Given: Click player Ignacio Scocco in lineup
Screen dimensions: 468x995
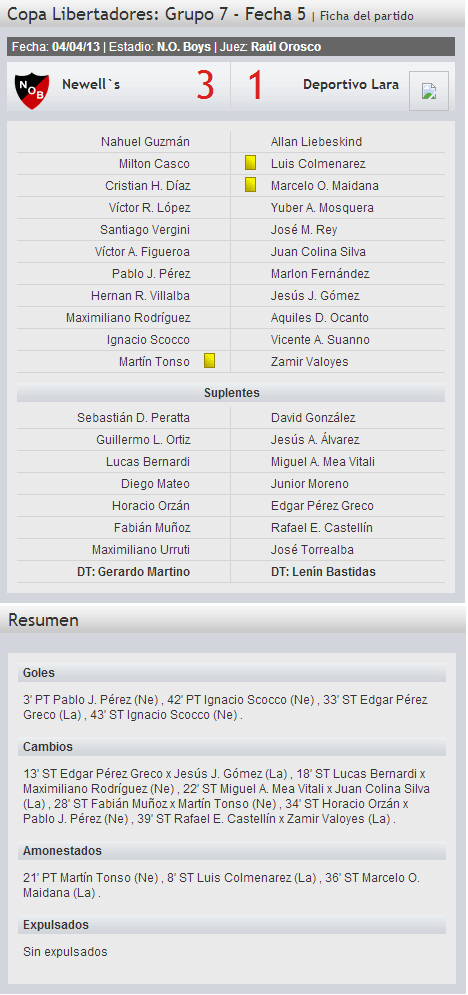Looking at the screenshot, I should 148,339.
